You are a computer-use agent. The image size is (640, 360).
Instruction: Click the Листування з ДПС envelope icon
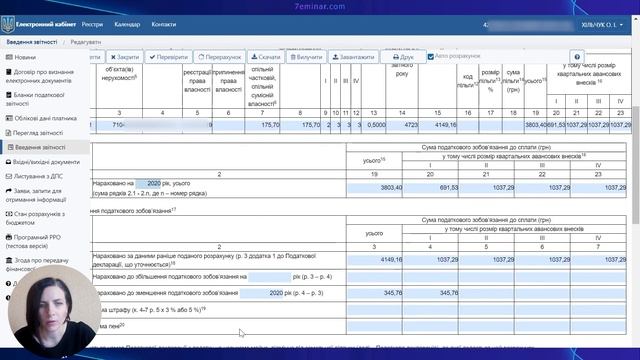coord(9,176)
